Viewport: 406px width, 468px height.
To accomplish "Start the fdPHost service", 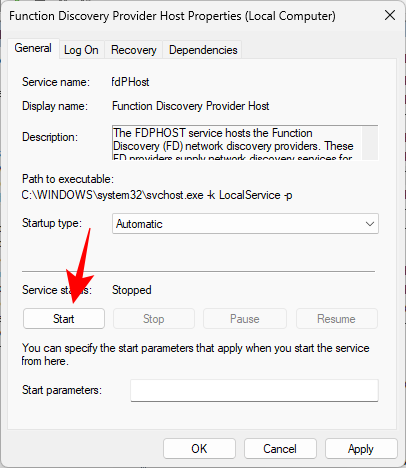I will coord(64,319).
